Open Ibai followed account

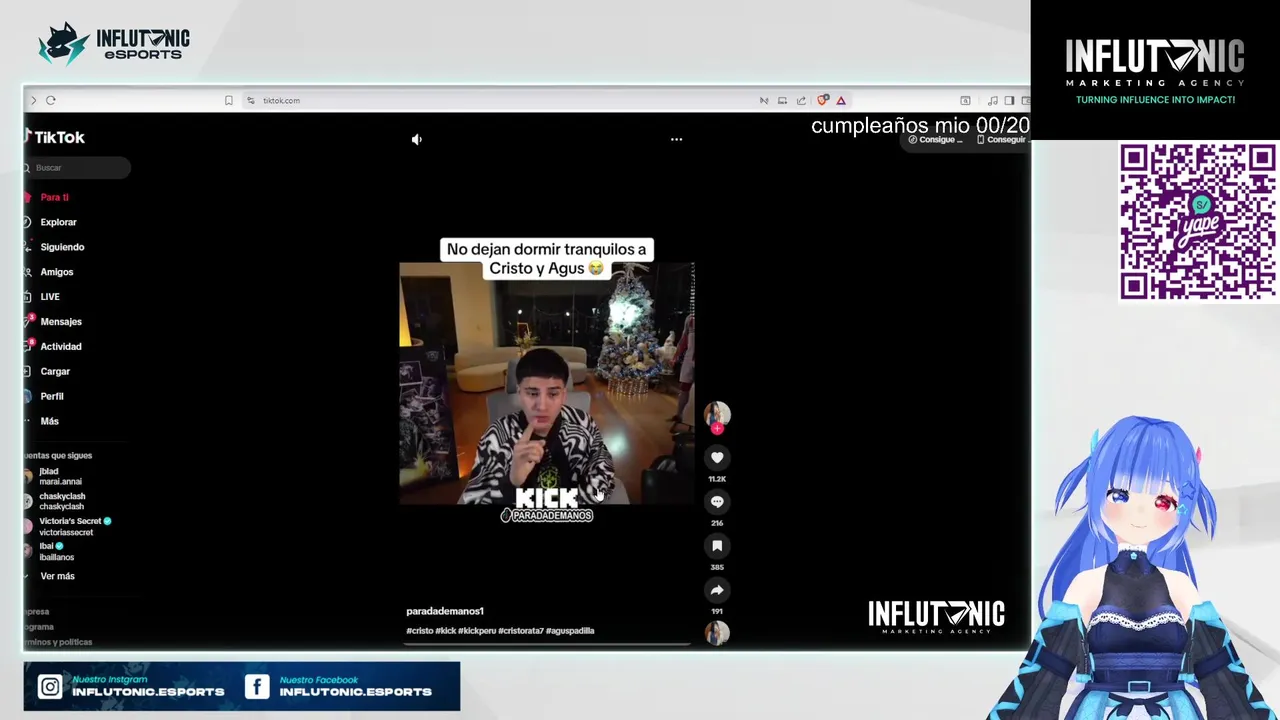click(51, 551)
